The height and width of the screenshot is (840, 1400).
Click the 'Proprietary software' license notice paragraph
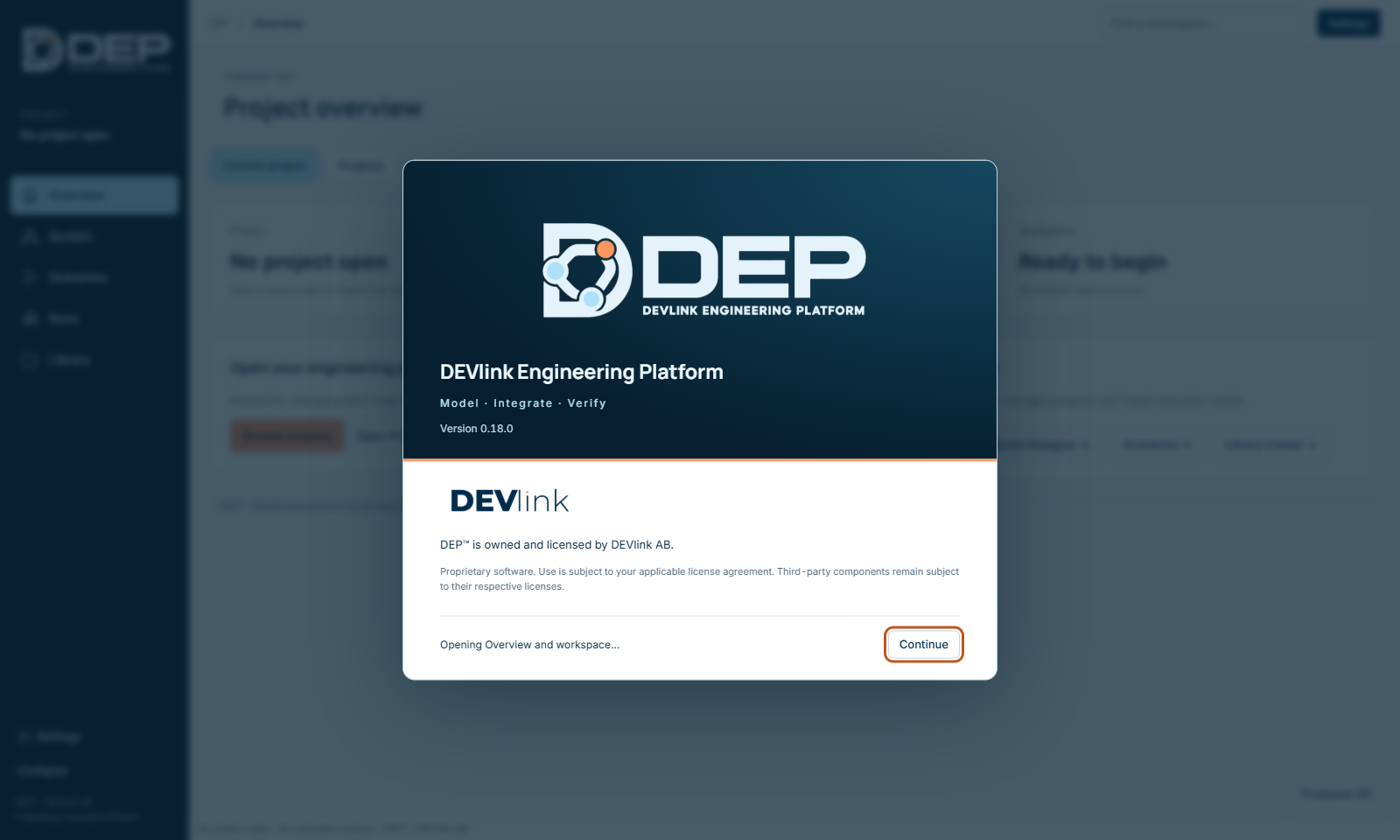[699, 579]
